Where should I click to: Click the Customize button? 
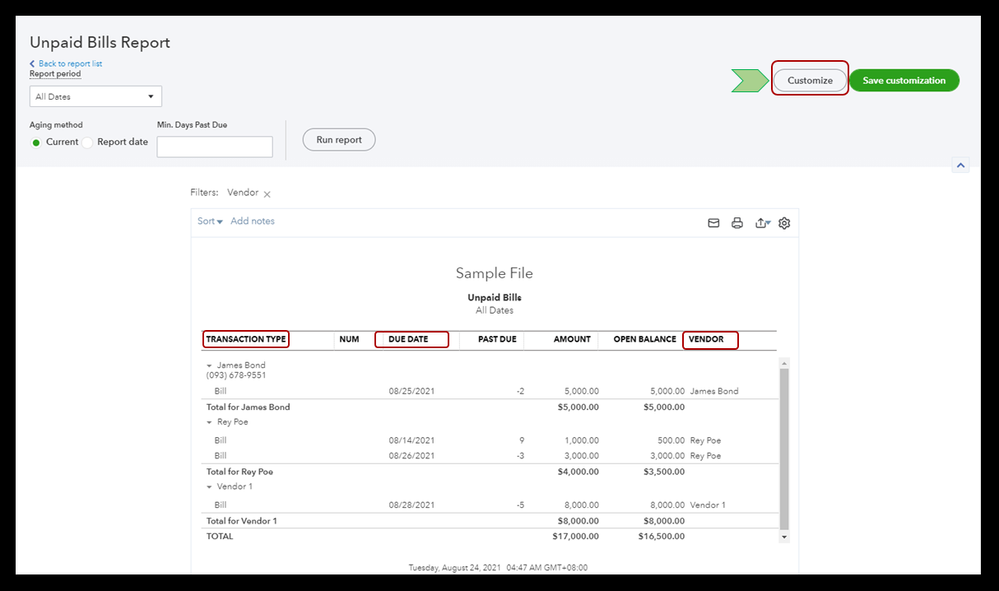[x=810, y=80]
